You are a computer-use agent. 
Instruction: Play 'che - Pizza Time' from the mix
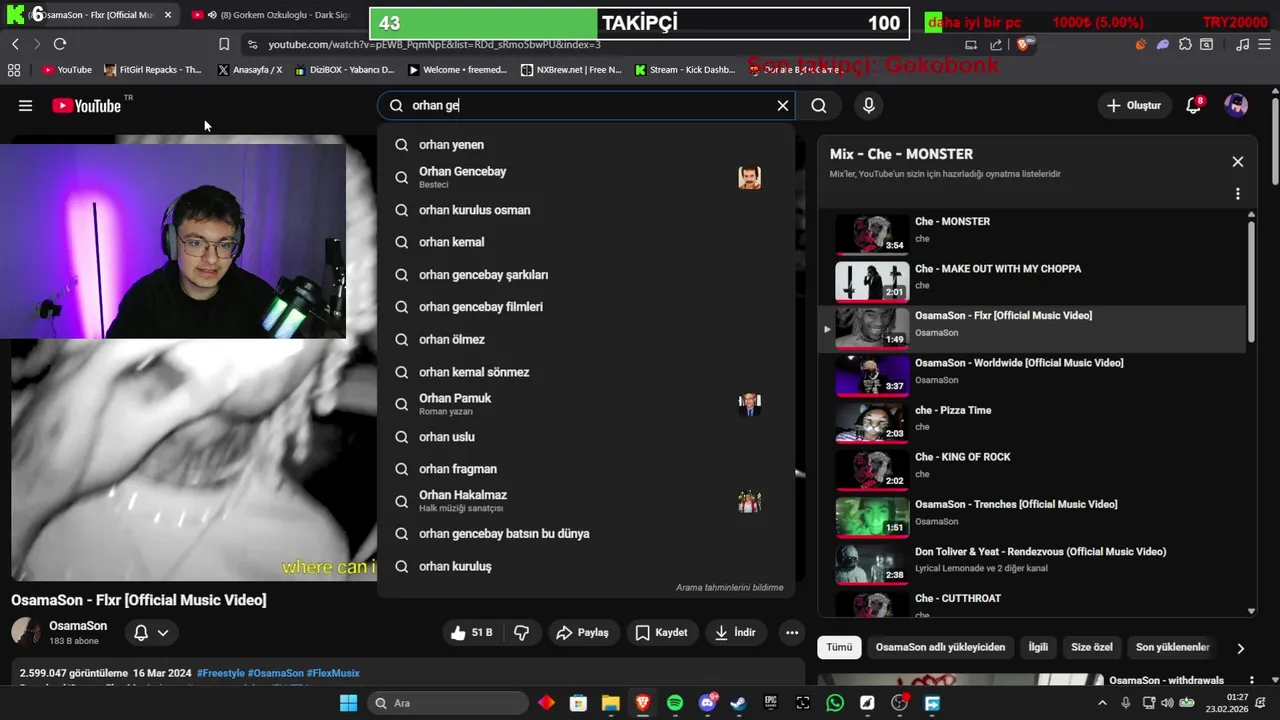coord(1034,422)
